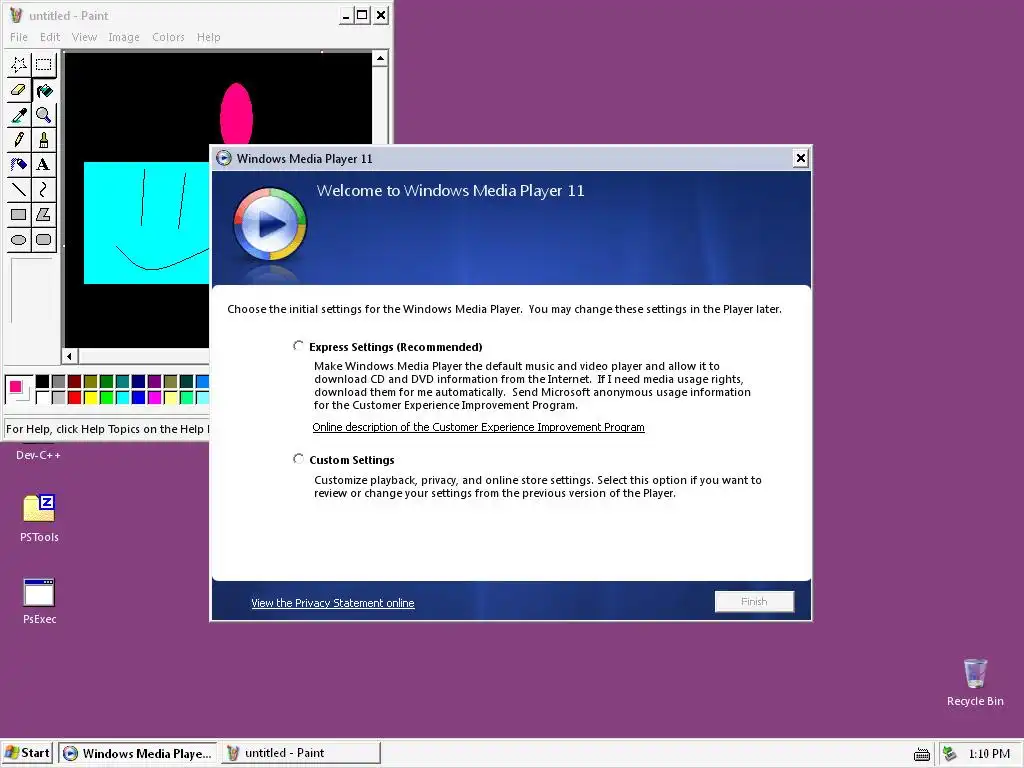Pick the black color swatch in Paint palette
1024x768 pixels.
42,381
